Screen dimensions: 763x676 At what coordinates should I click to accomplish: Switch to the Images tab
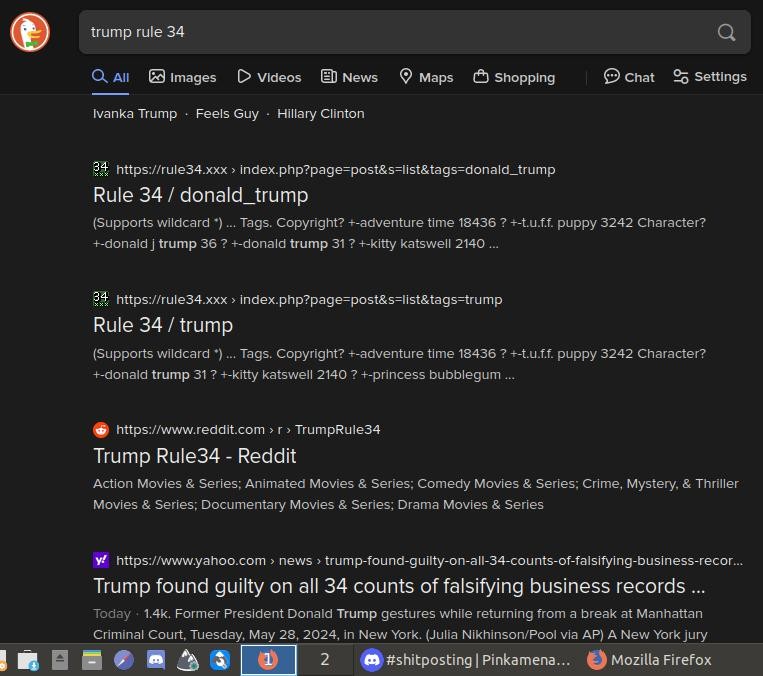tap(182, 77)
